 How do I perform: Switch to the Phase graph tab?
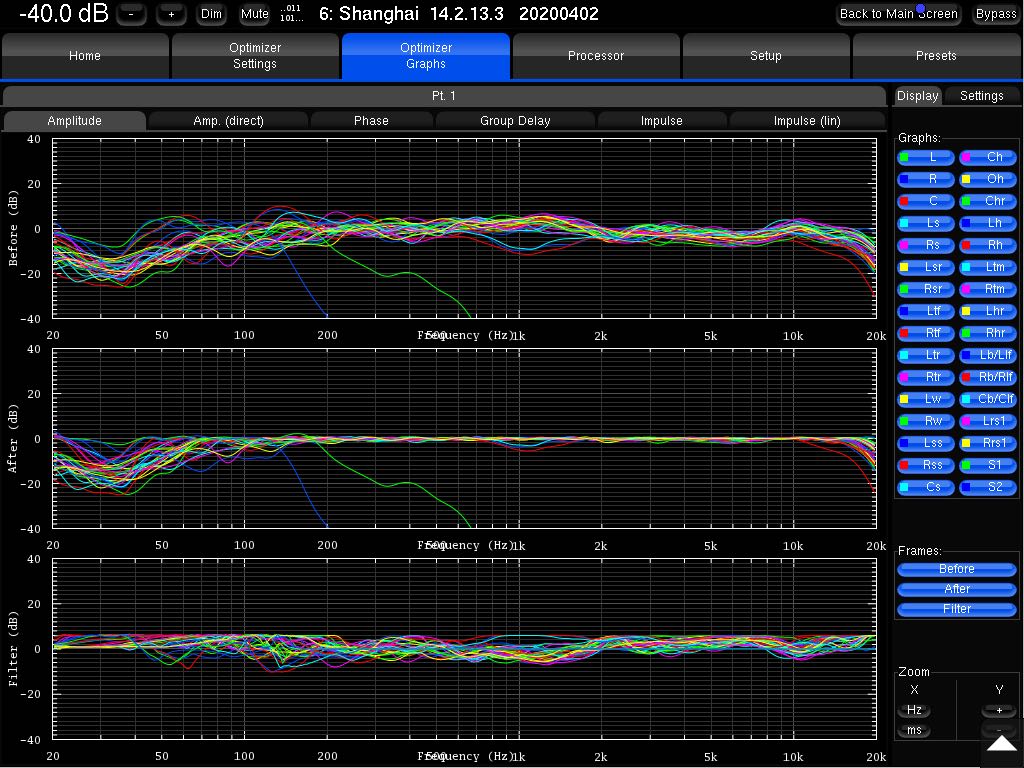pyautogui.click(x=371, y=121)
